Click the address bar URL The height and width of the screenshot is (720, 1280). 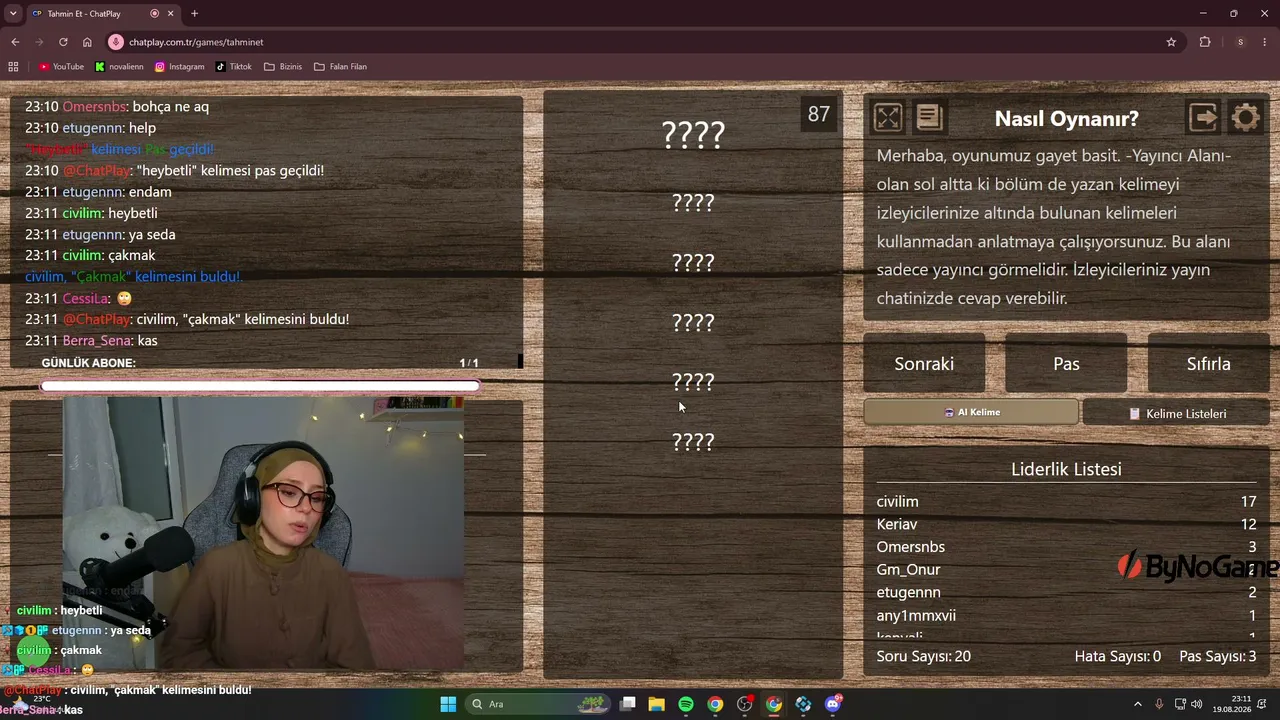tap(196, 42)
